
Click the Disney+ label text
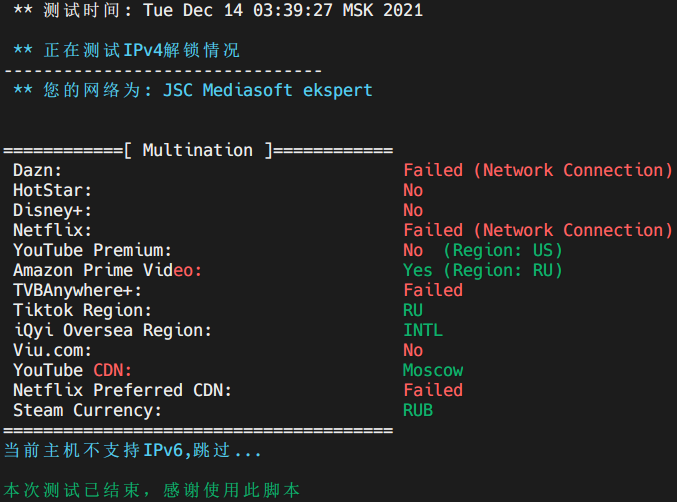point(52,210)
